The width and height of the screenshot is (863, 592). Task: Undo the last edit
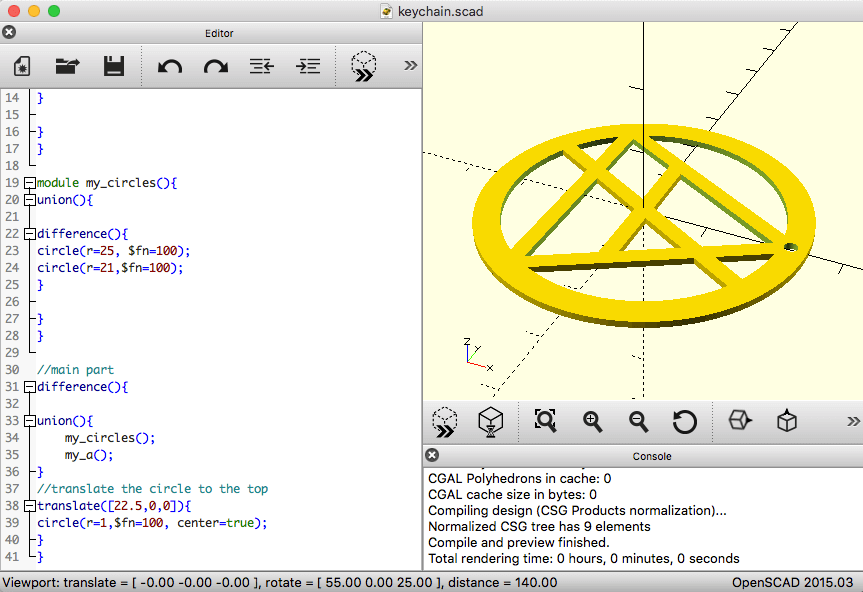170,67
